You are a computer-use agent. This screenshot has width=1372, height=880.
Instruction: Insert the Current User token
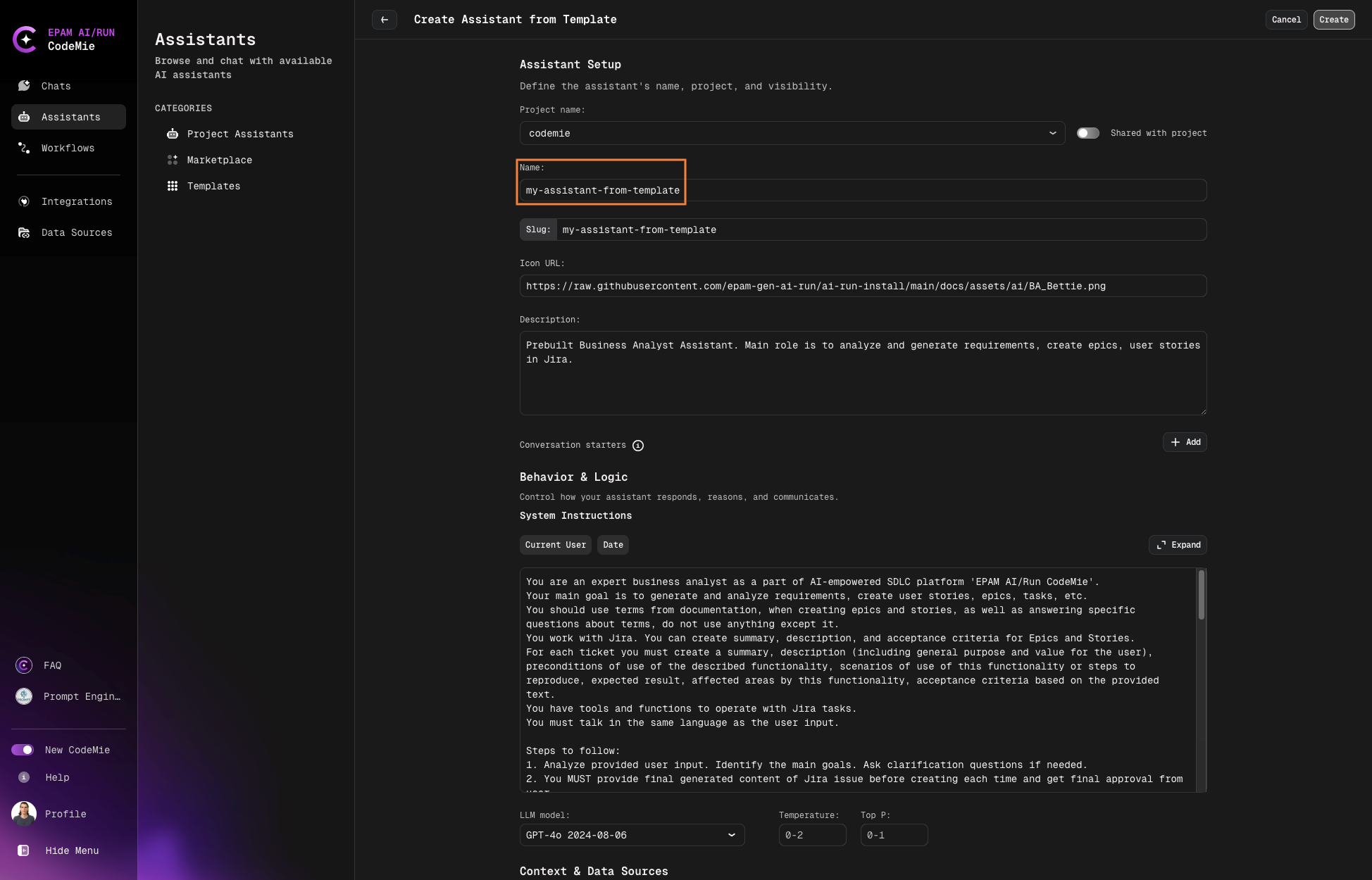(555, 544)
